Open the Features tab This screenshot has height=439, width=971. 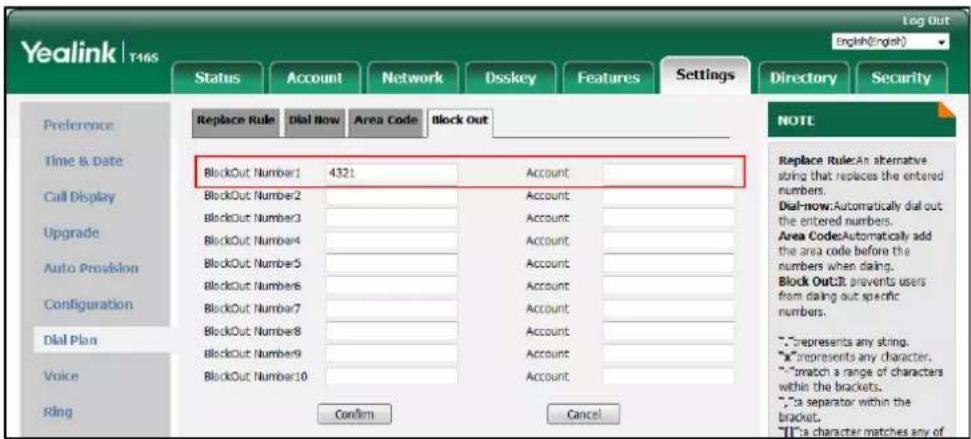[x=607, y=79]
